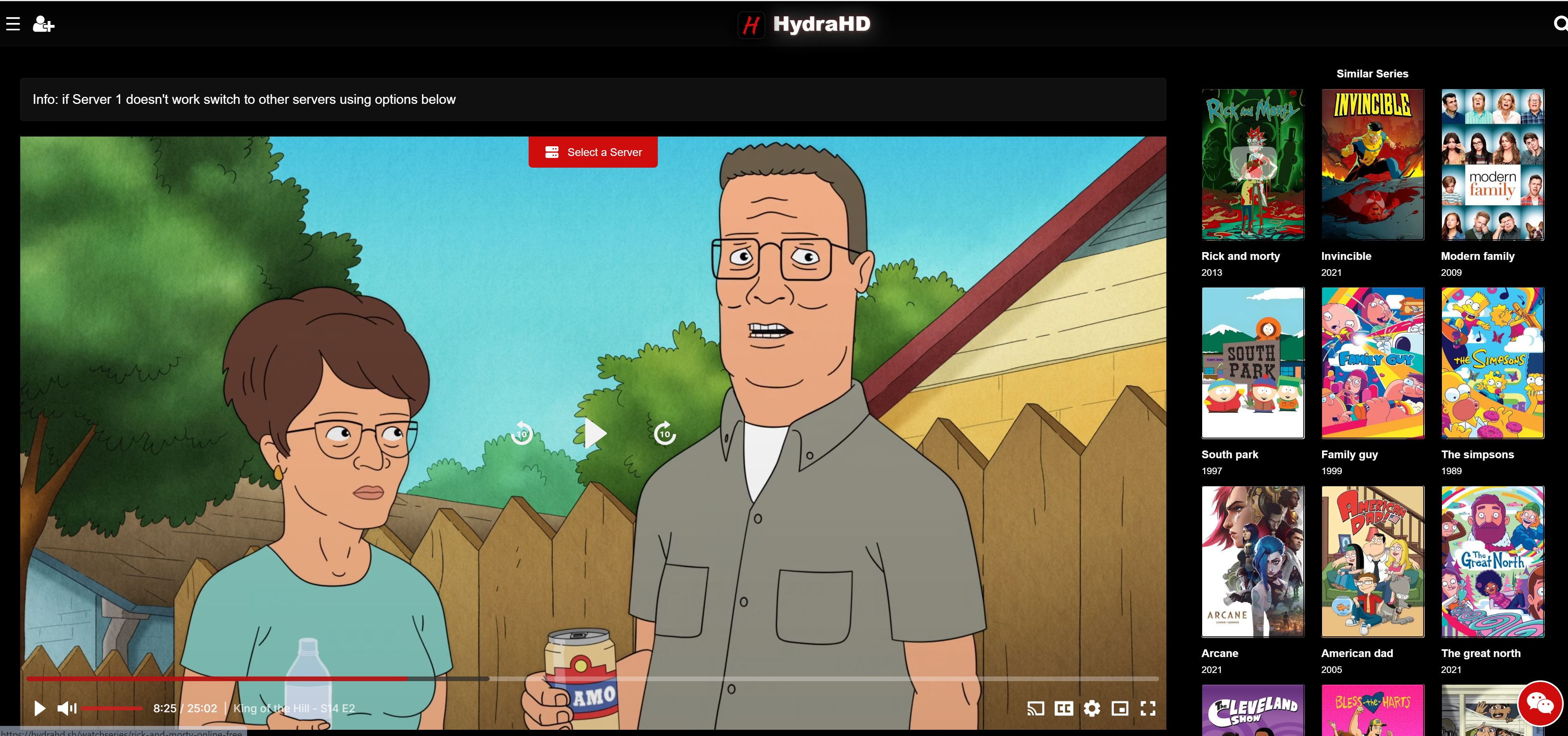
Task: Click the Modern family title link
Action: pyautogui.click(x=1477, y=256)
